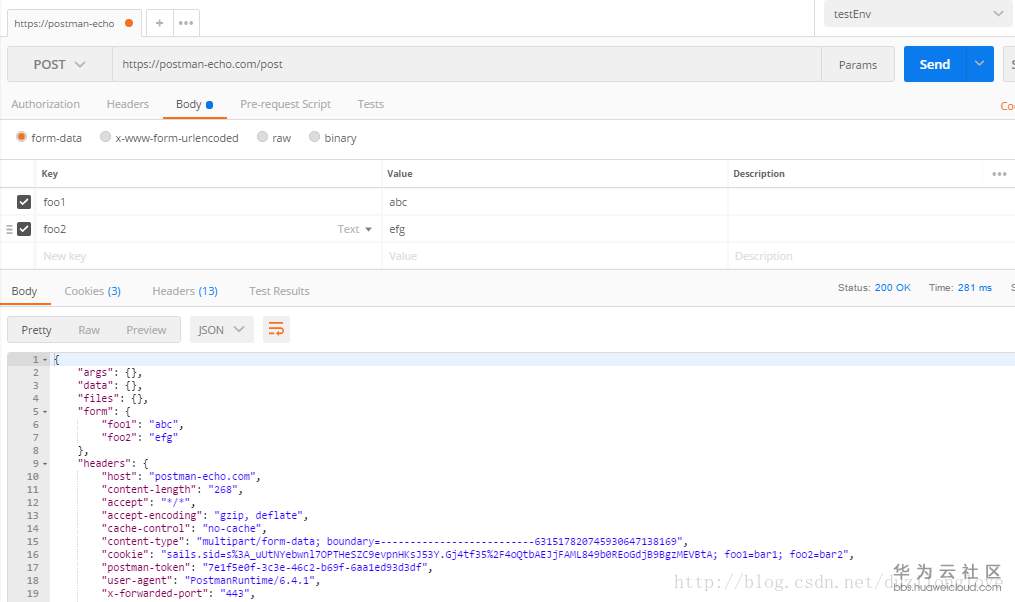Switch to the request Headers tab
This screenshot has width=1015, height=602.
(x=127, y=104)
